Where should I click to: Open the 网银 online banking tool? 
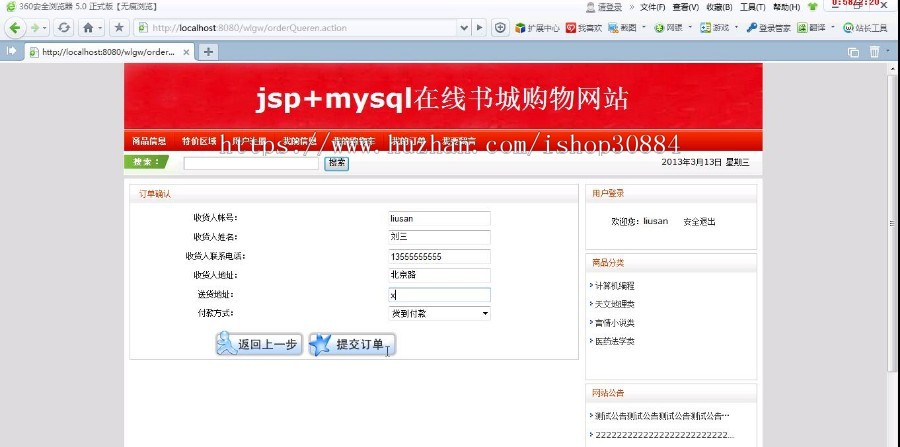click(x=669, y=28)
